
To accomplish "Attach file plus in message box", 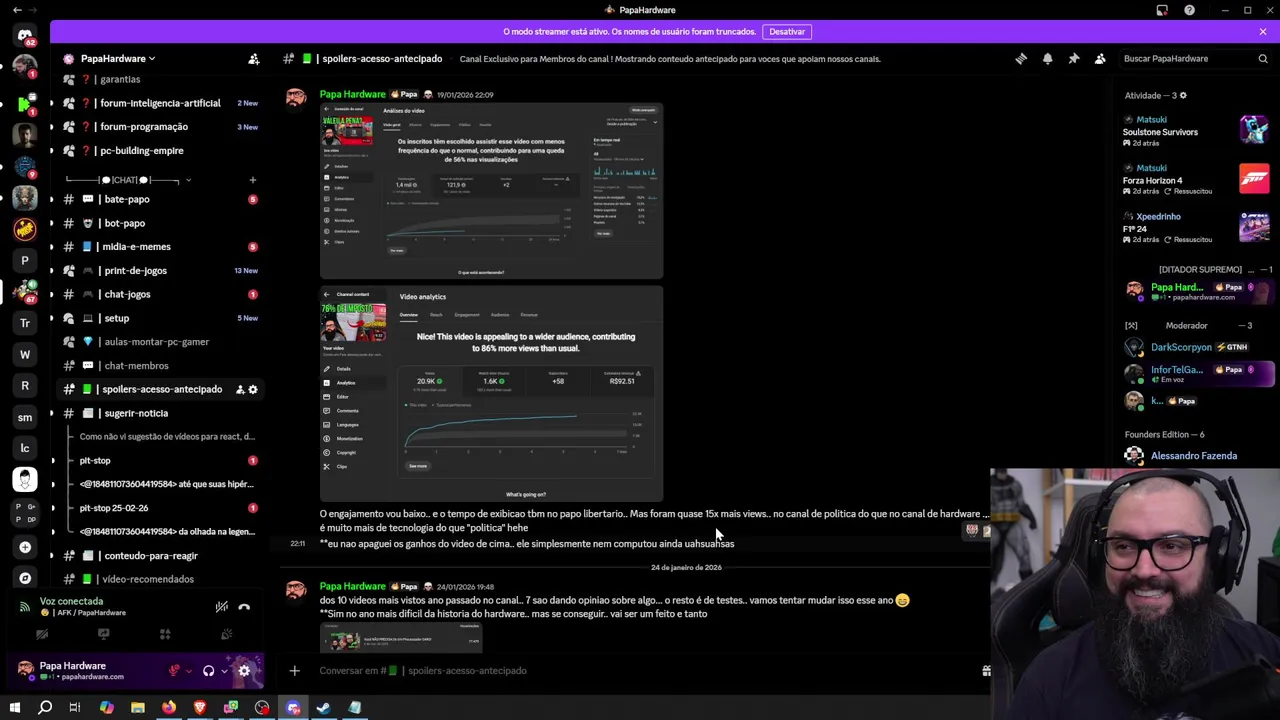I will coord(294,671).
